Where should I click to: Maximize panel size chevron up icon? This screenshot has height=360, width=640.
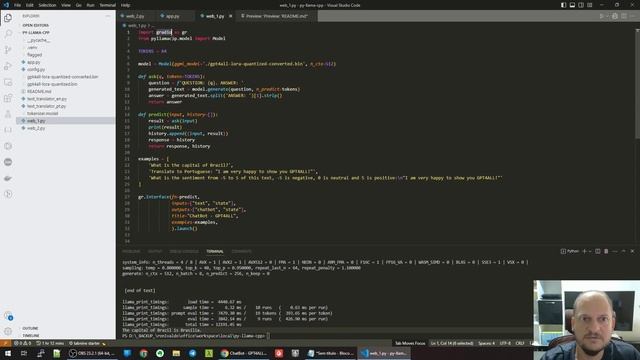(624, 251)
